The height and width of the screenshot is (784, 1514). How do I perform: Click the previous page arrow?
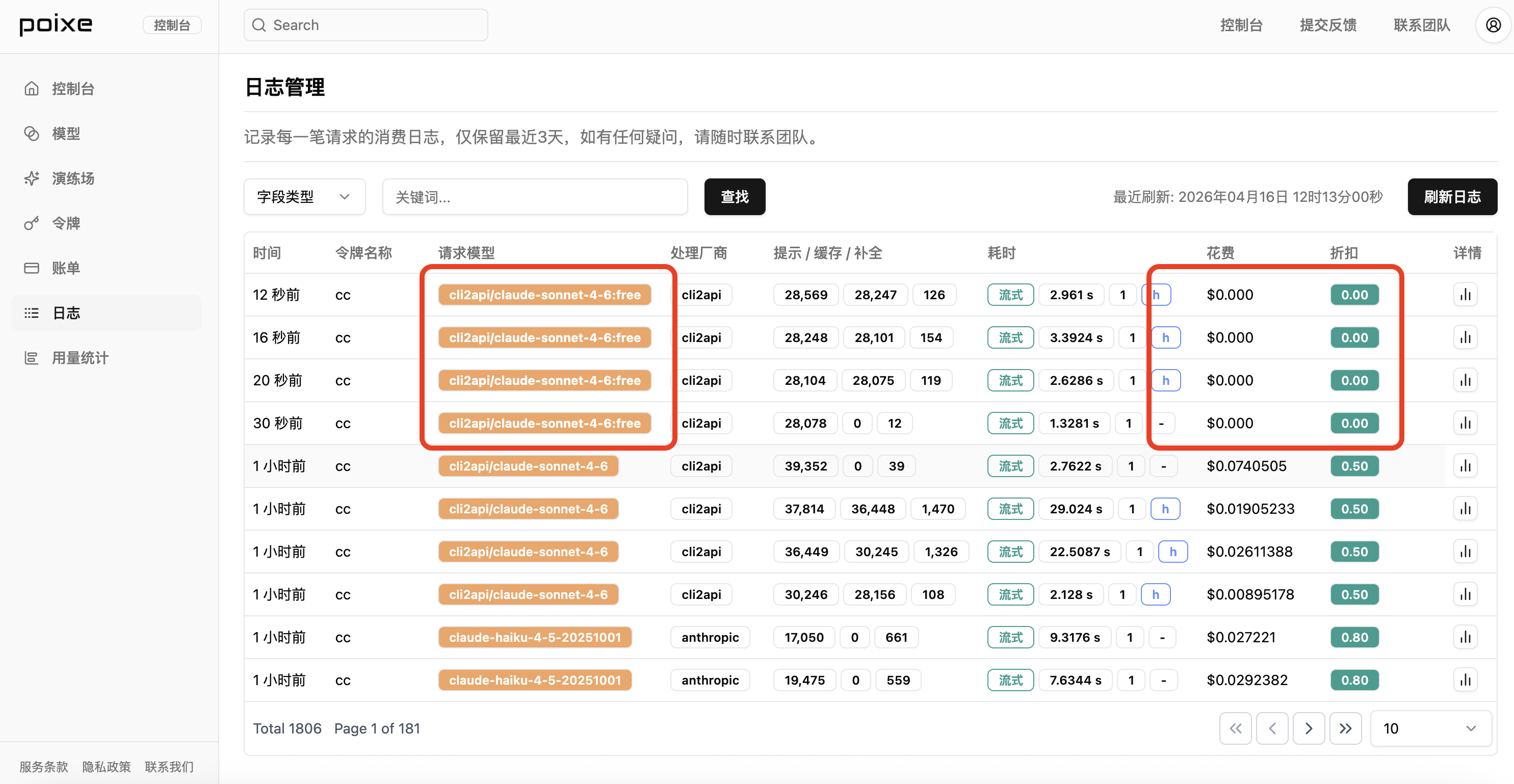pyautogui.click(x=1272, y=728)
